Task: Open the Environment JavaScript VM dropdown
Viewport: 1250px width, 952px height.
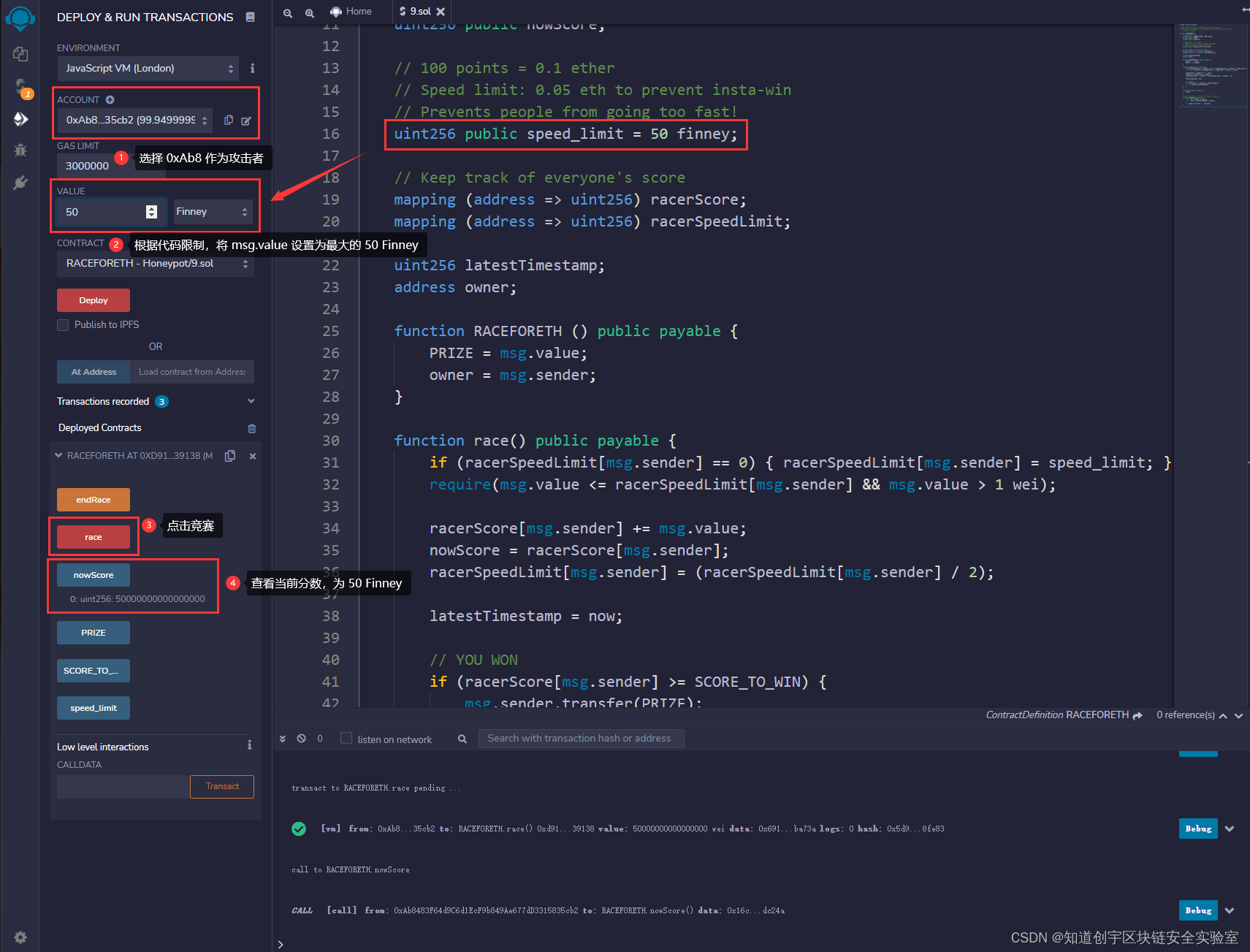Action: pyautogui.click(x=148, y=69)
